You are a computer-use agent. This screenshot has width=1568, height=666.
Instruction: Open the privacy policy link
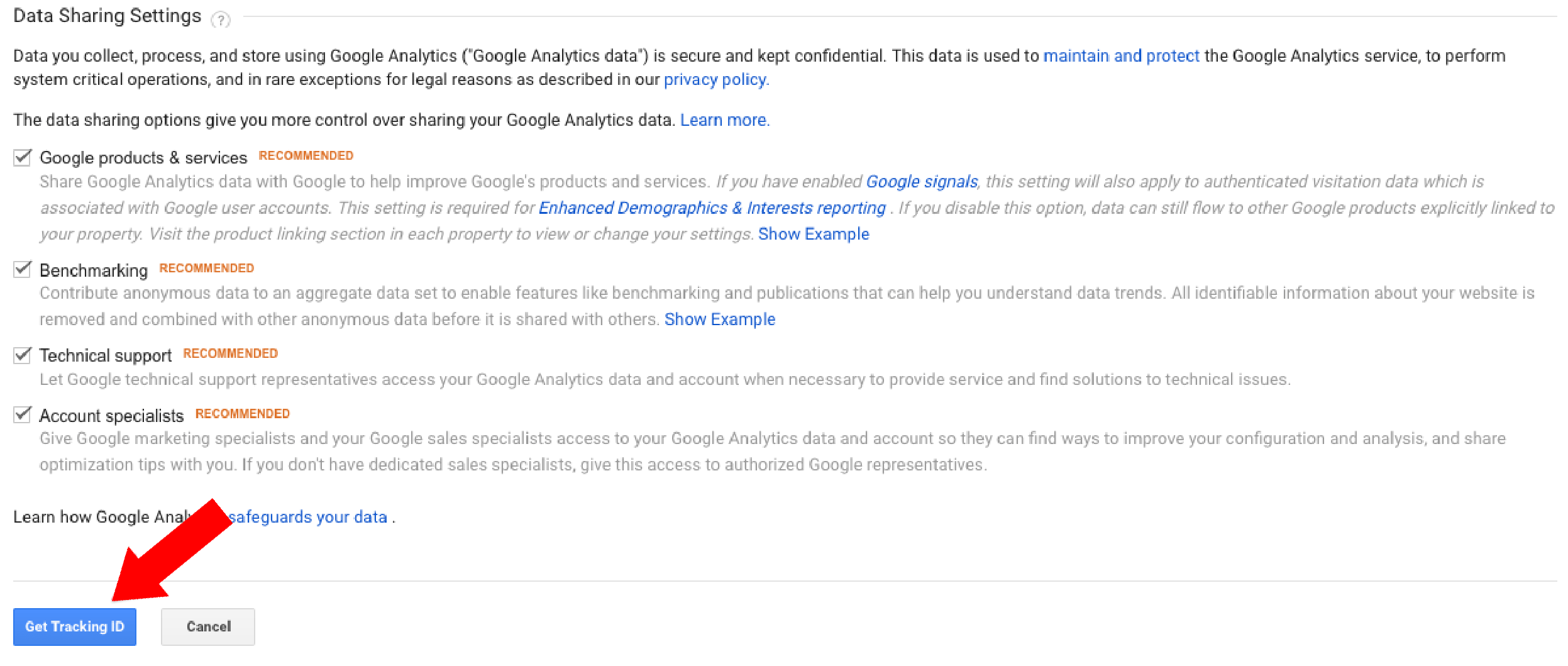716,80
